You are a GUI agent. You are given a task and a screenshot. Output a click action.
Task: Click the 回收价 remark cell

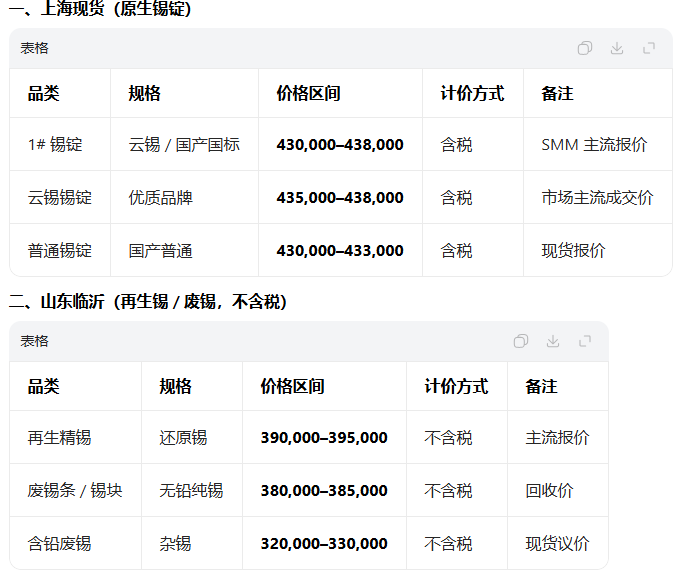point(550,491)
